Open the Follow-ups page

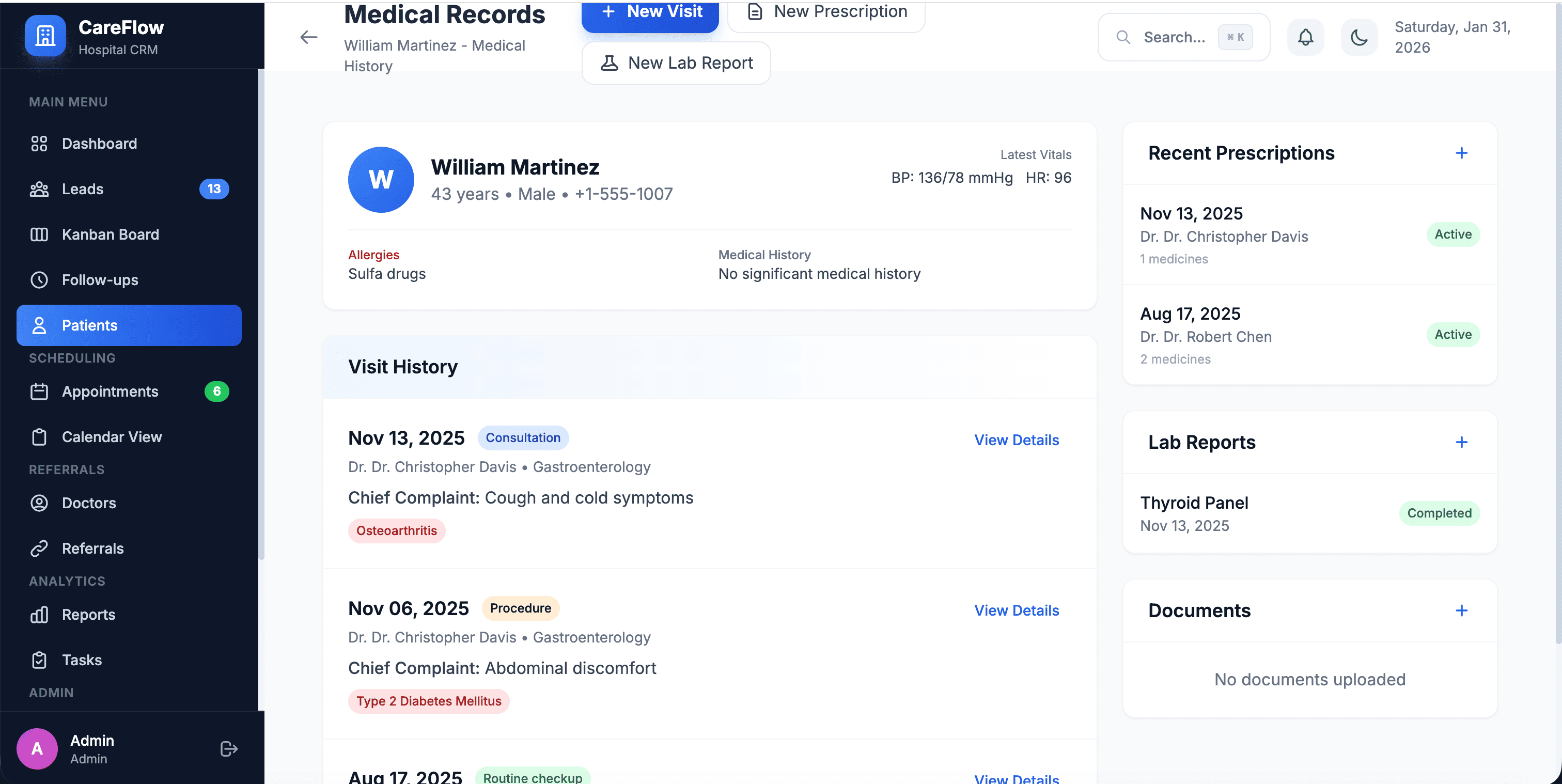pos(100,280)
